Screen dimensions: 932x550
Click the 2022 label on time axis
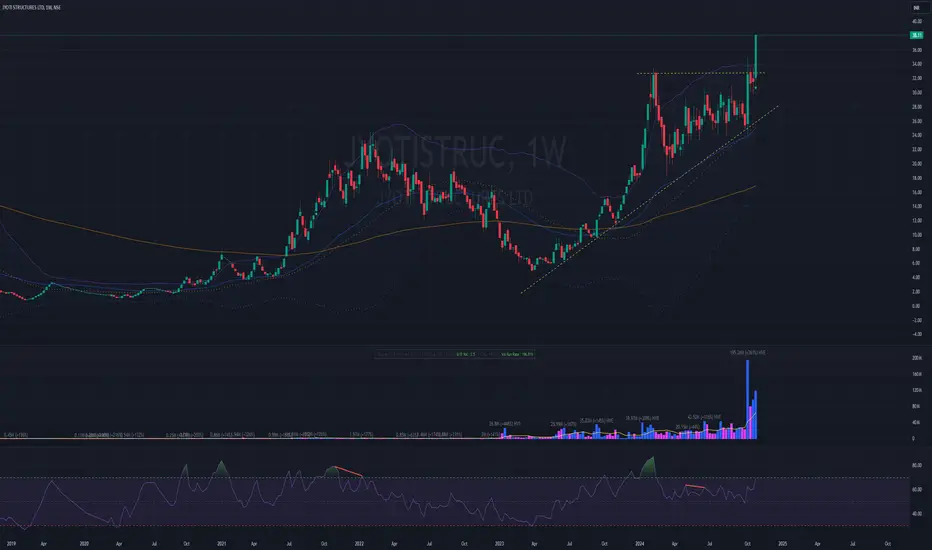(x=359, y=543)
